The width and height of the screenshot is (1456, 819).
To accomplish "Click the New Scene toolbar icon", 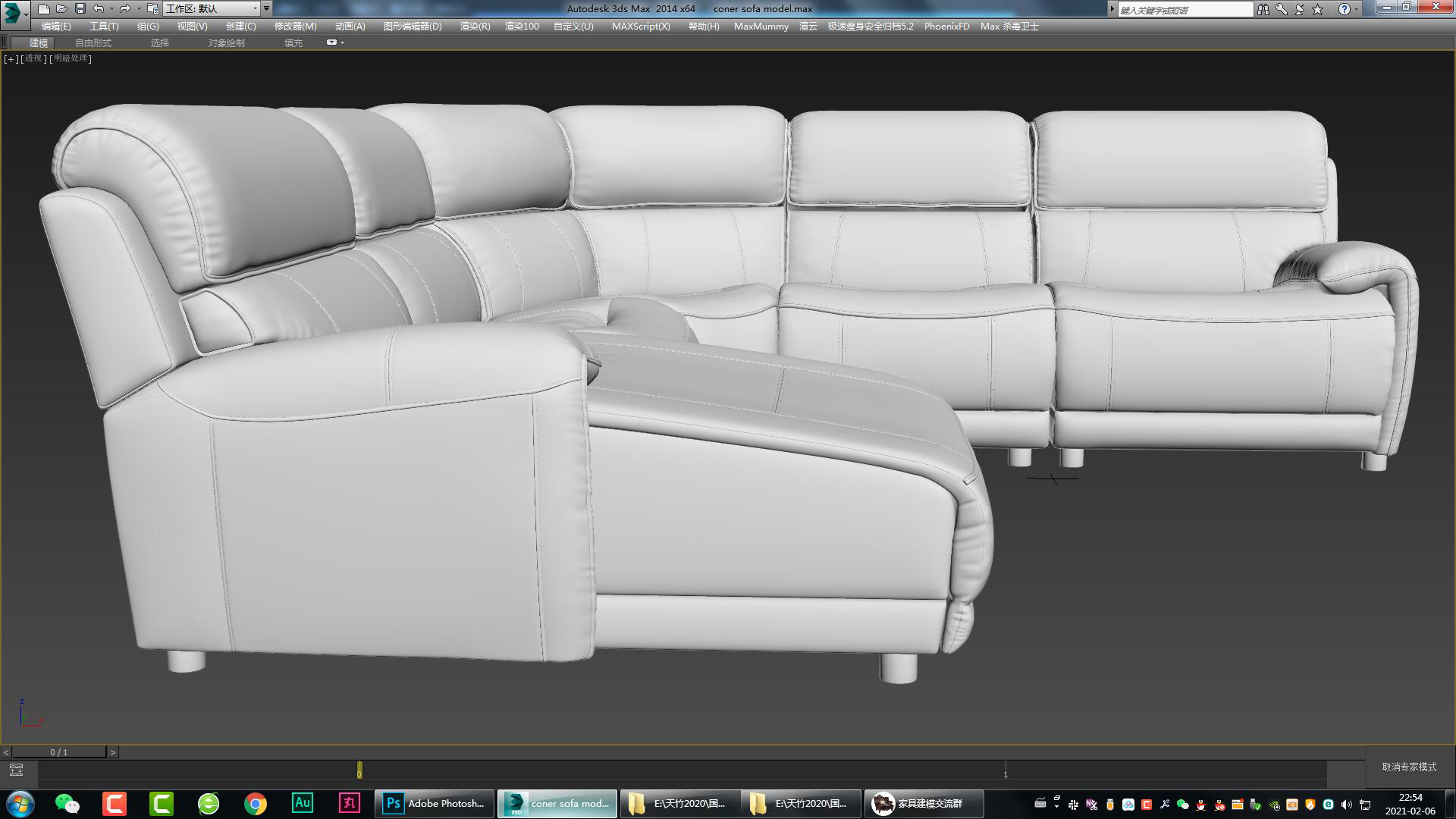I will (44, 8).
